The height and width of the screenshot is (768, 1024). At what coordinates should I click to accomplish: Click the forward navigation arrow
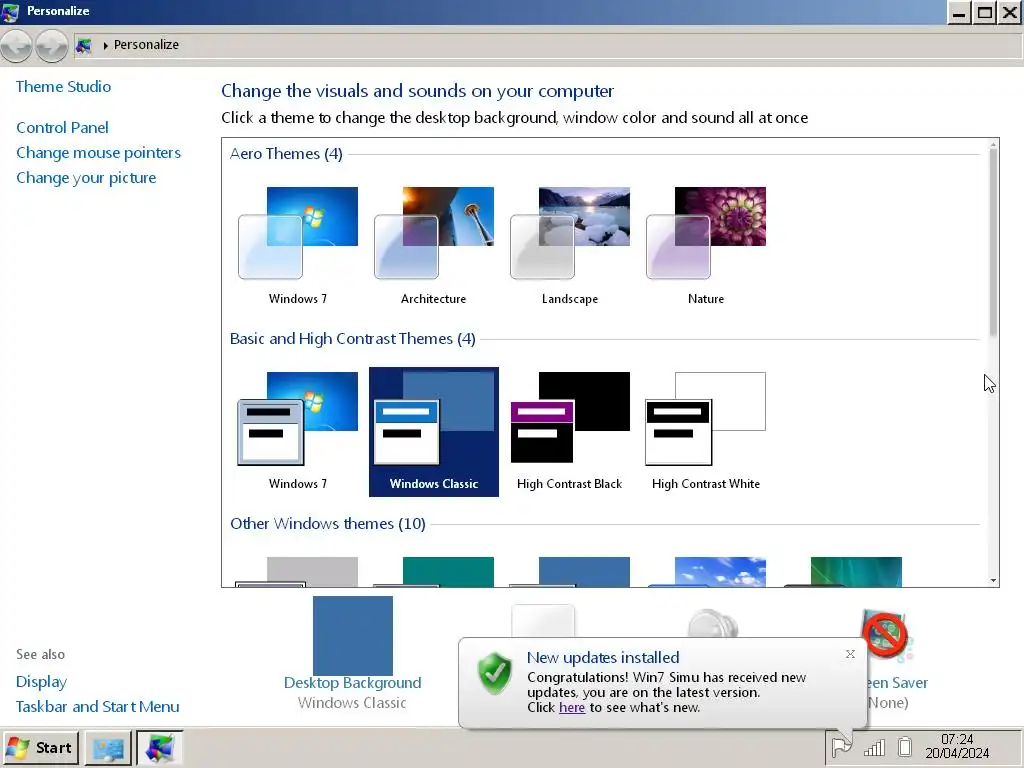52,46
